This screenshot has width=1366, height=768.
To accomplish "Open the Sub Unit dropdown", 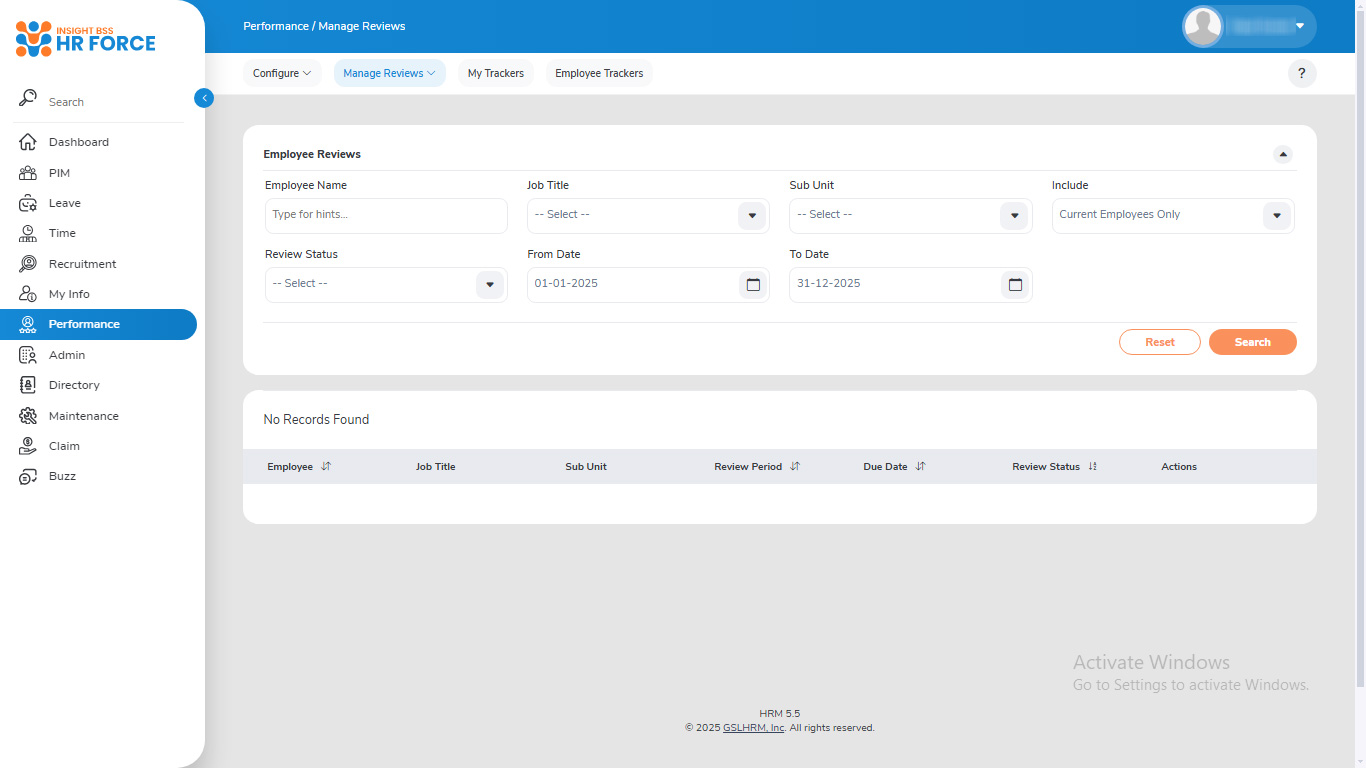I will tap(1014, 216).
